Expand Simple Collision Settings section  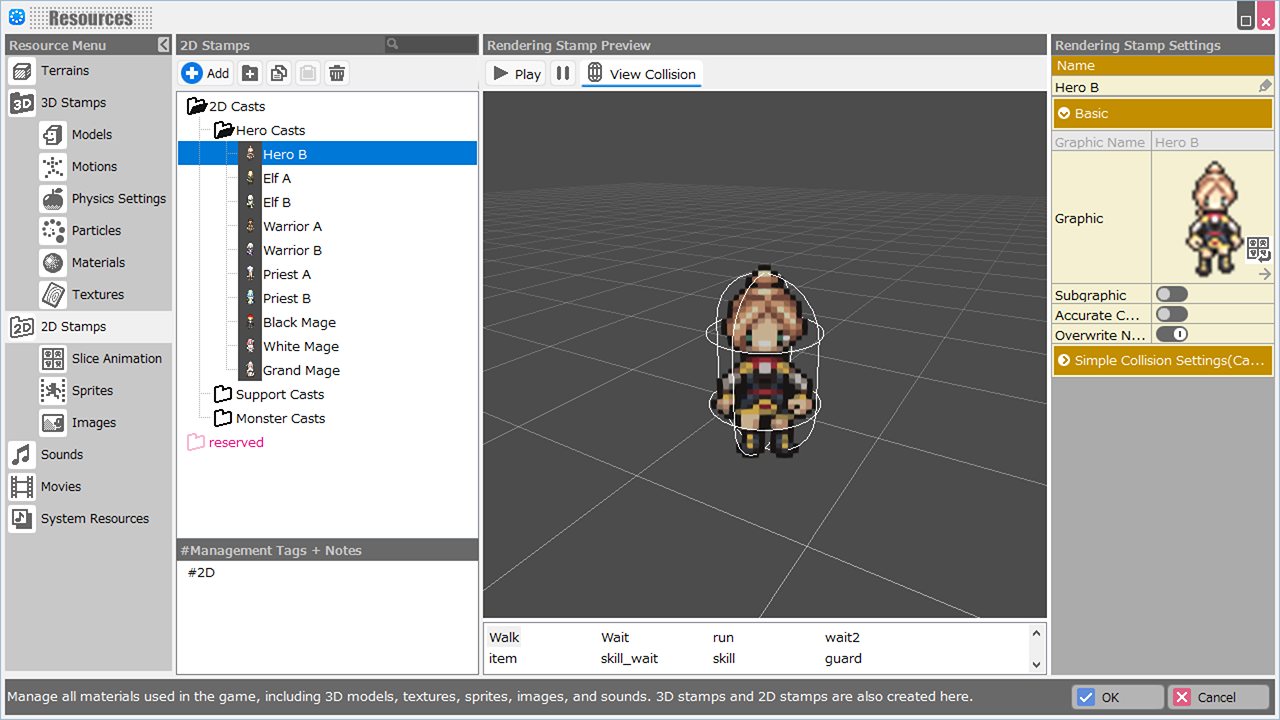tap(1162, 360)
